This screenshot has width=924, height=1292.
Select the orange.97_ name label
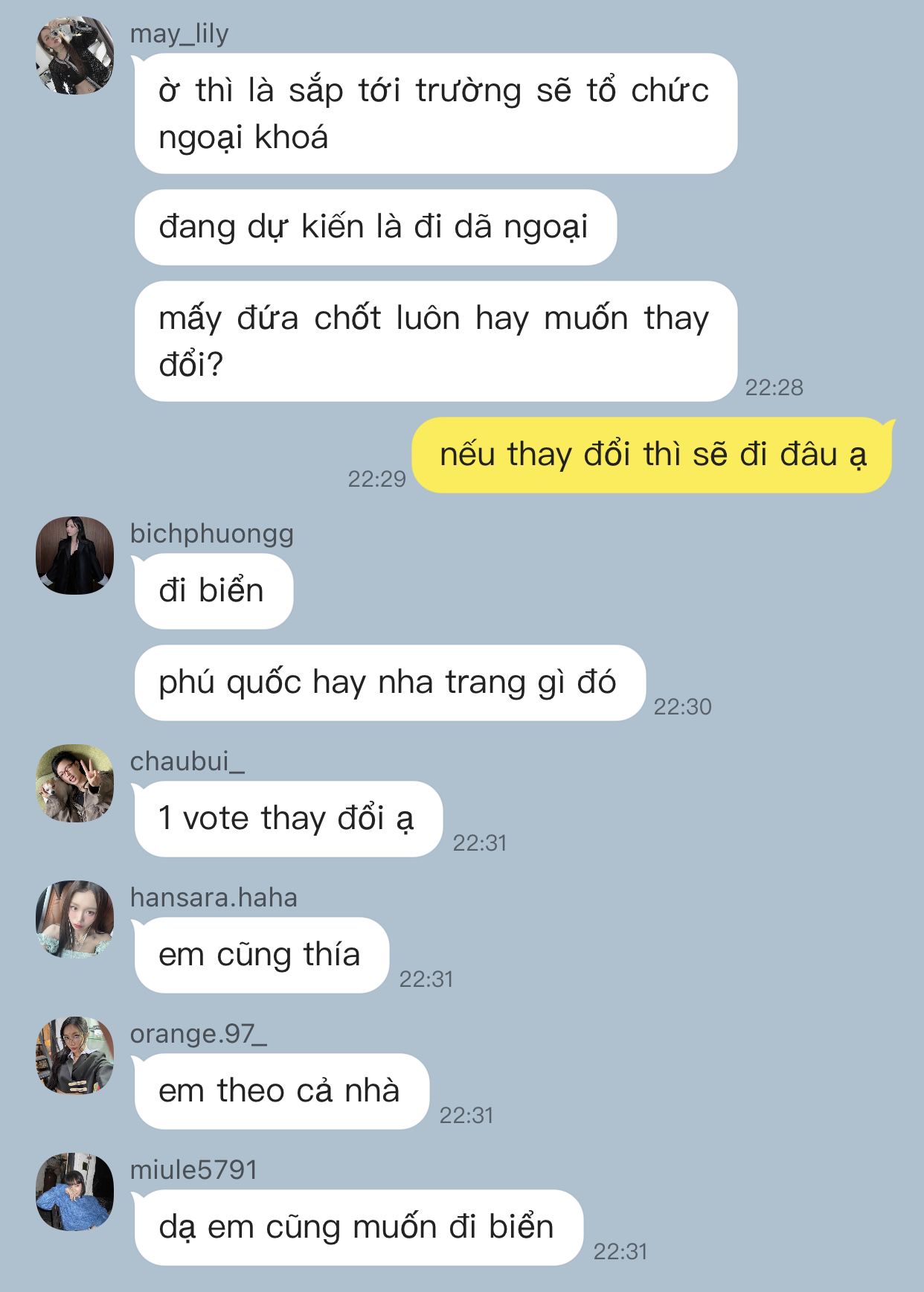199,1034
